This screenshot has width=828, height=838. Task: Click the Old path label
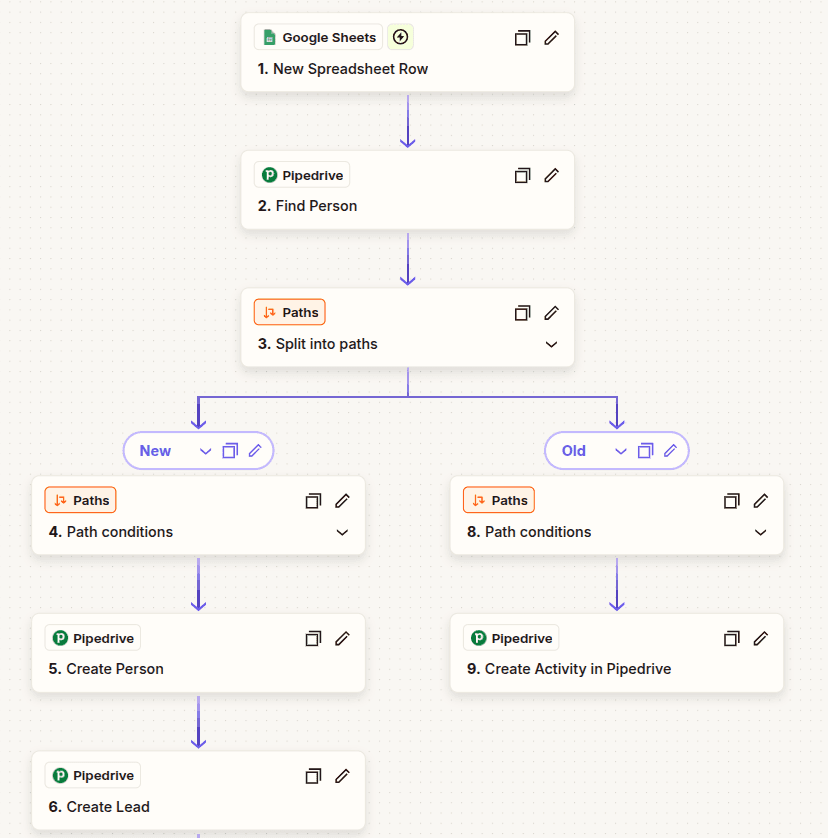[574, 450]
